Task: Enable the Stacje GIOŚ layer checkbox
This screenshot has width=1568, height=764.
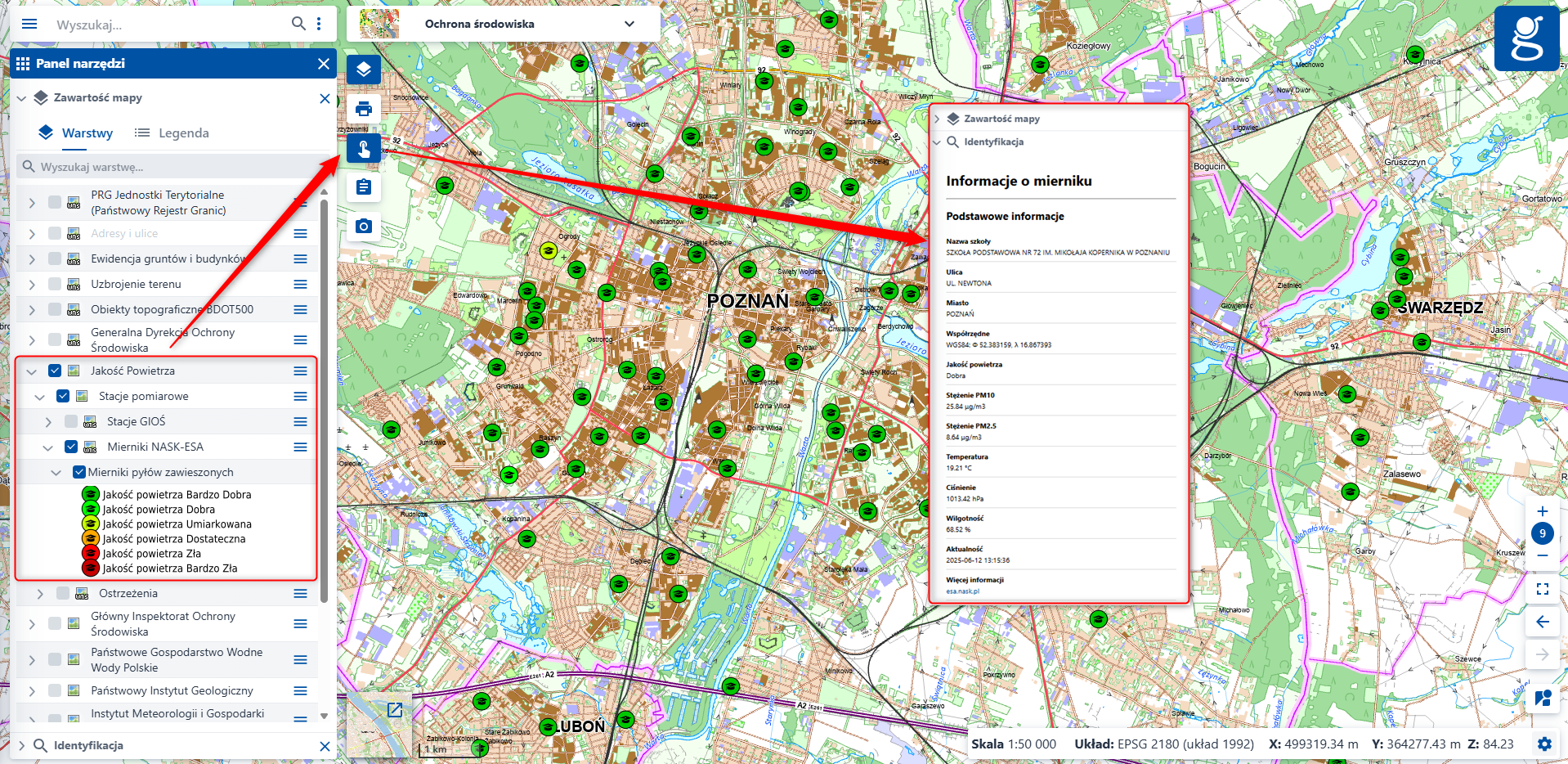Action: pos(71,421)
